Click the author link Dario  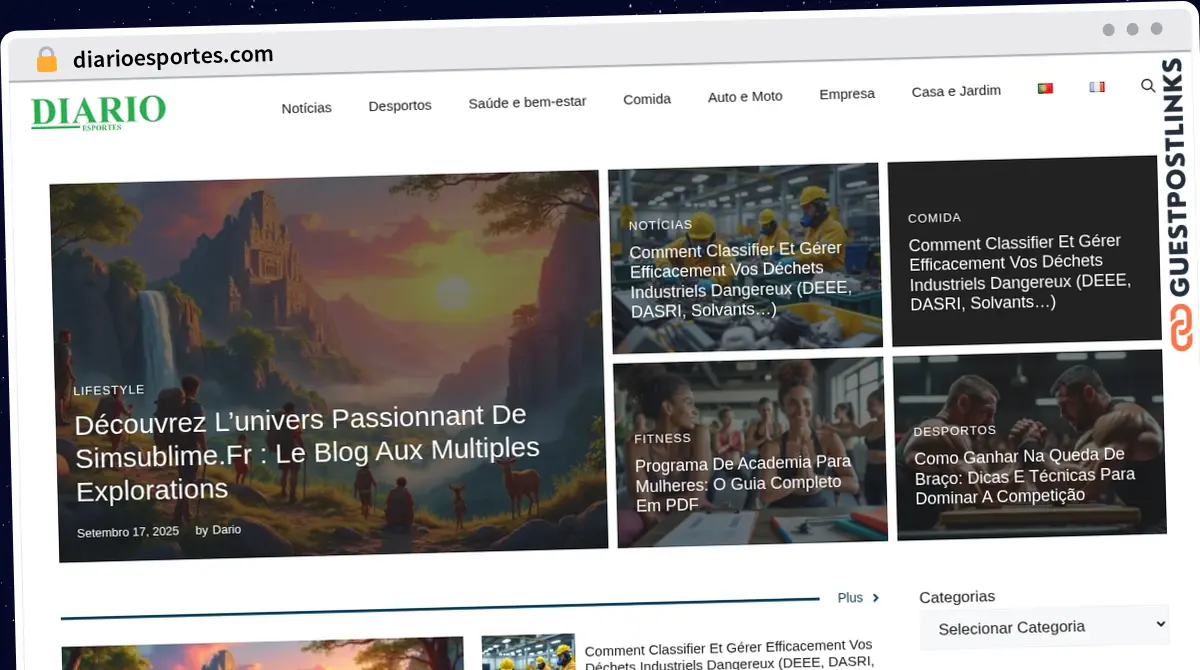click(x=226, y=529)
